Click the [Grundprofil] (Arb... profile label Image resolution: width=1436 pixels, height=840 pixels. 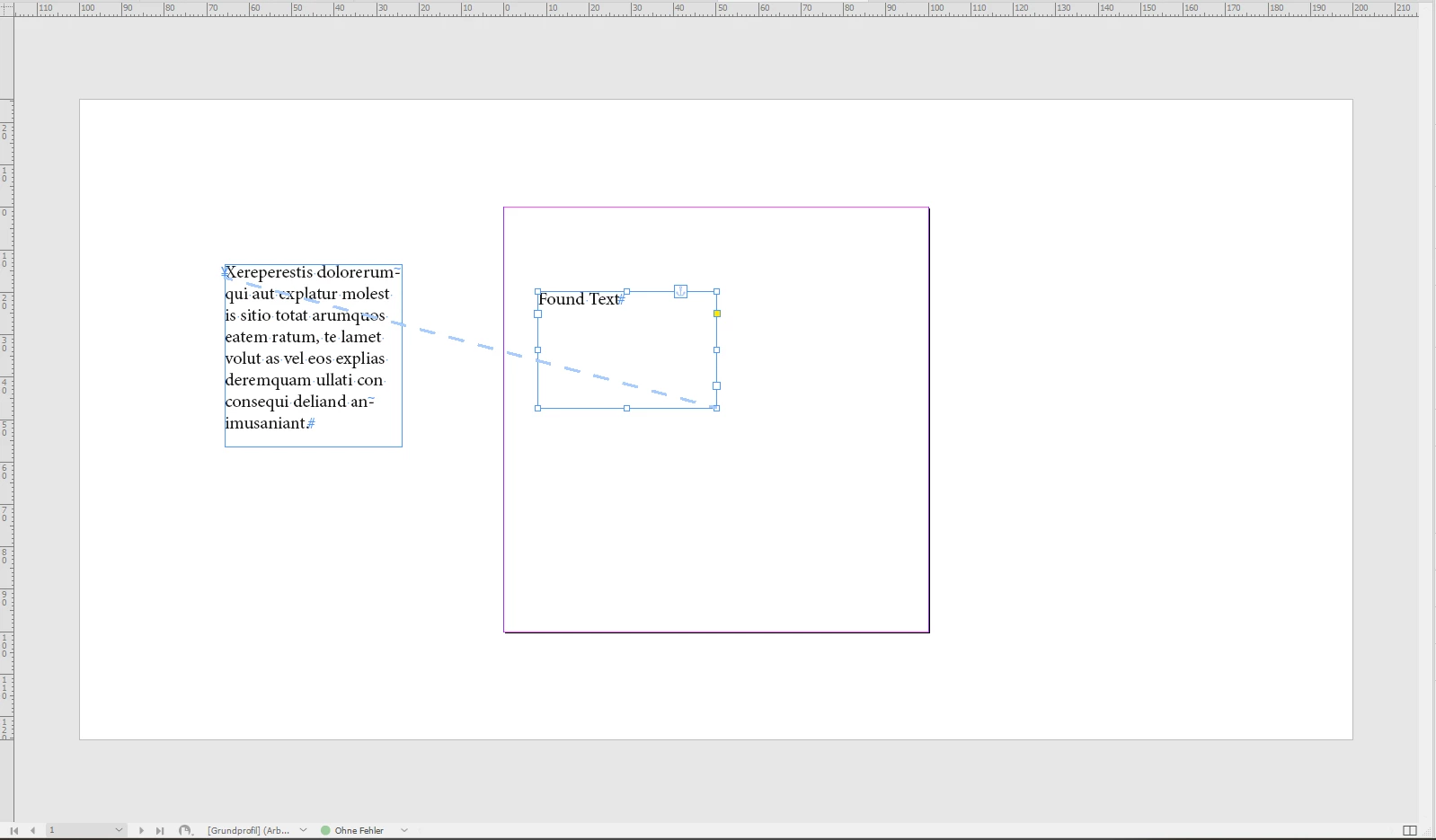(249, 831)
